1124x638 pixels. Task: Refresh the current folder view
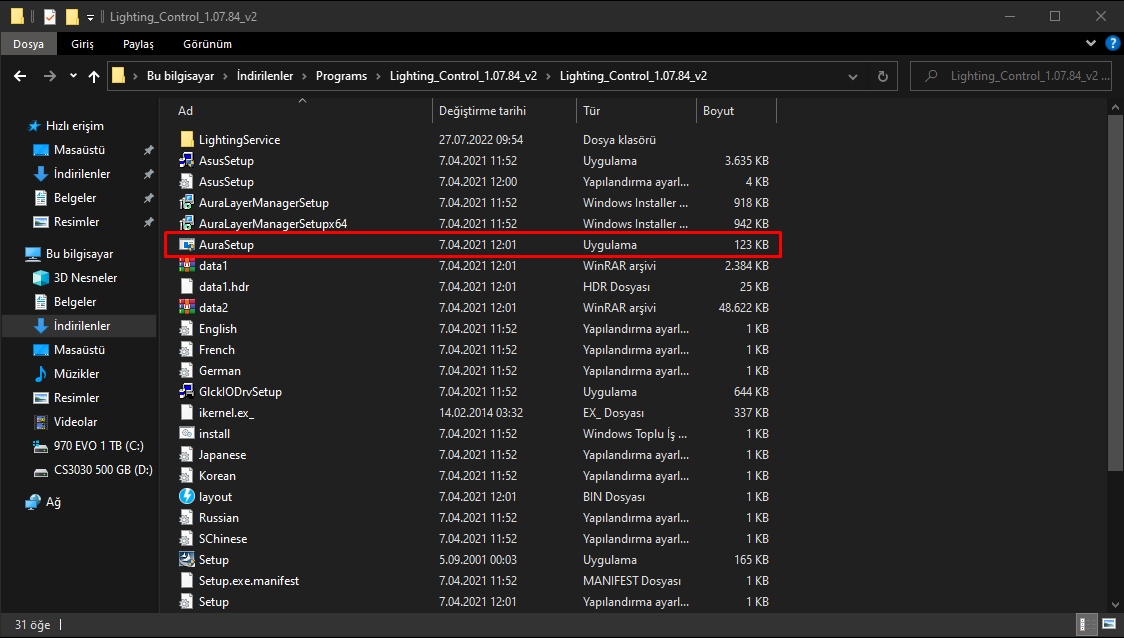click(882, 76)
